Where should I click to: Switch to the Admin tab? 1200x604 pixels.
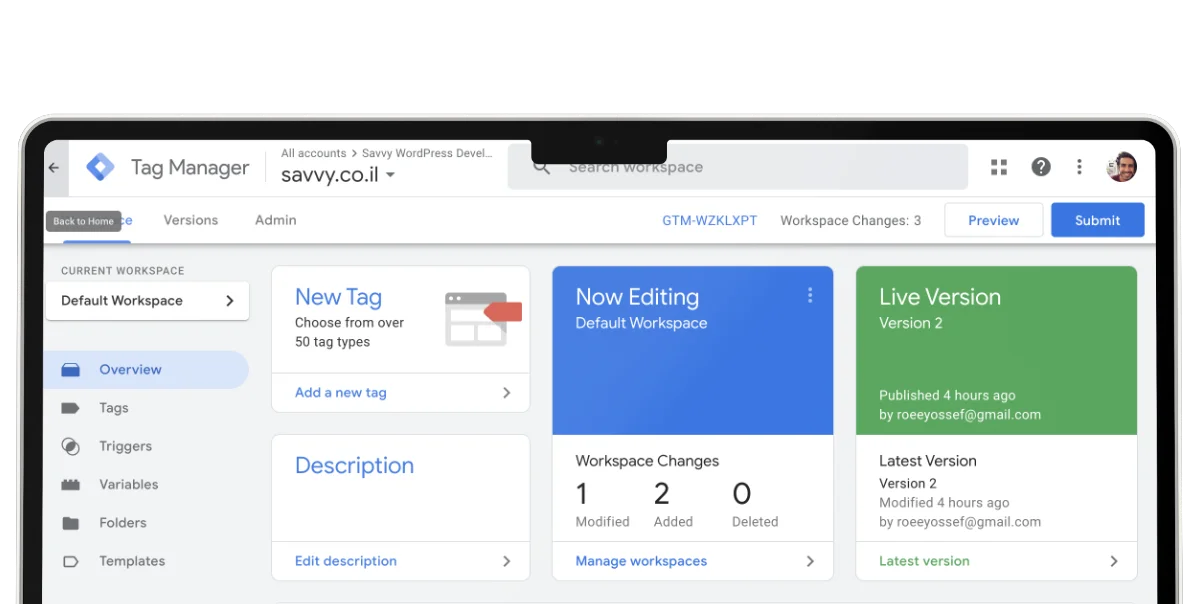click(275, 220)
